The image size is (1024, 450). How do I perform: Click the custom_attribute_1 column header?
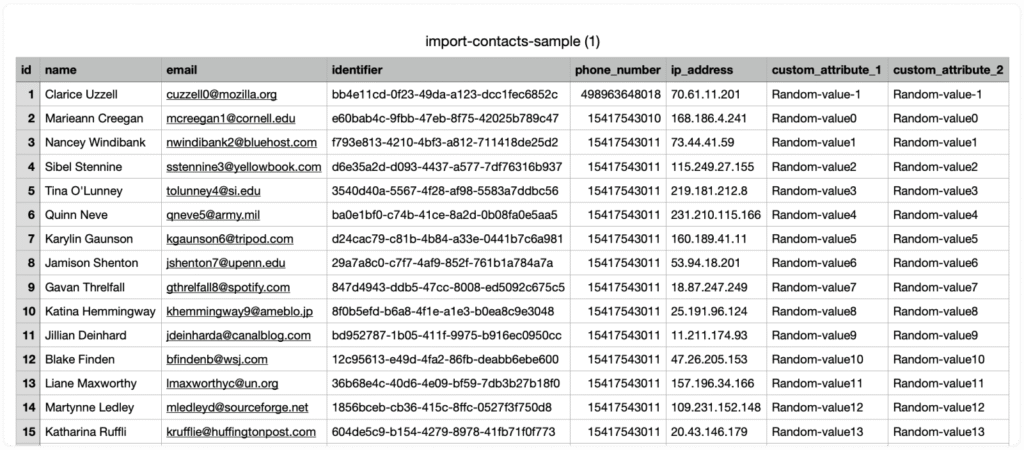825,70
